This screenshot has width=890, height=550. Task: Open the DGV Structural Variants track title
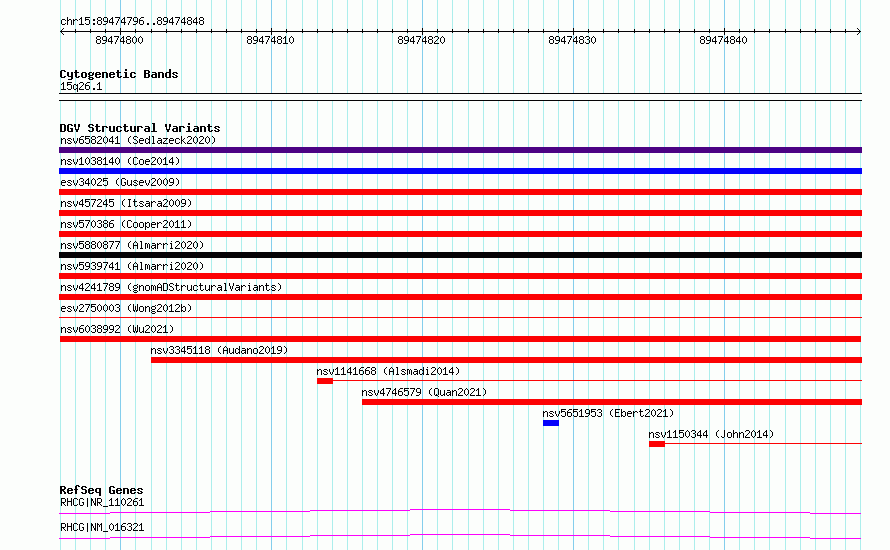[x=140, y=128]
